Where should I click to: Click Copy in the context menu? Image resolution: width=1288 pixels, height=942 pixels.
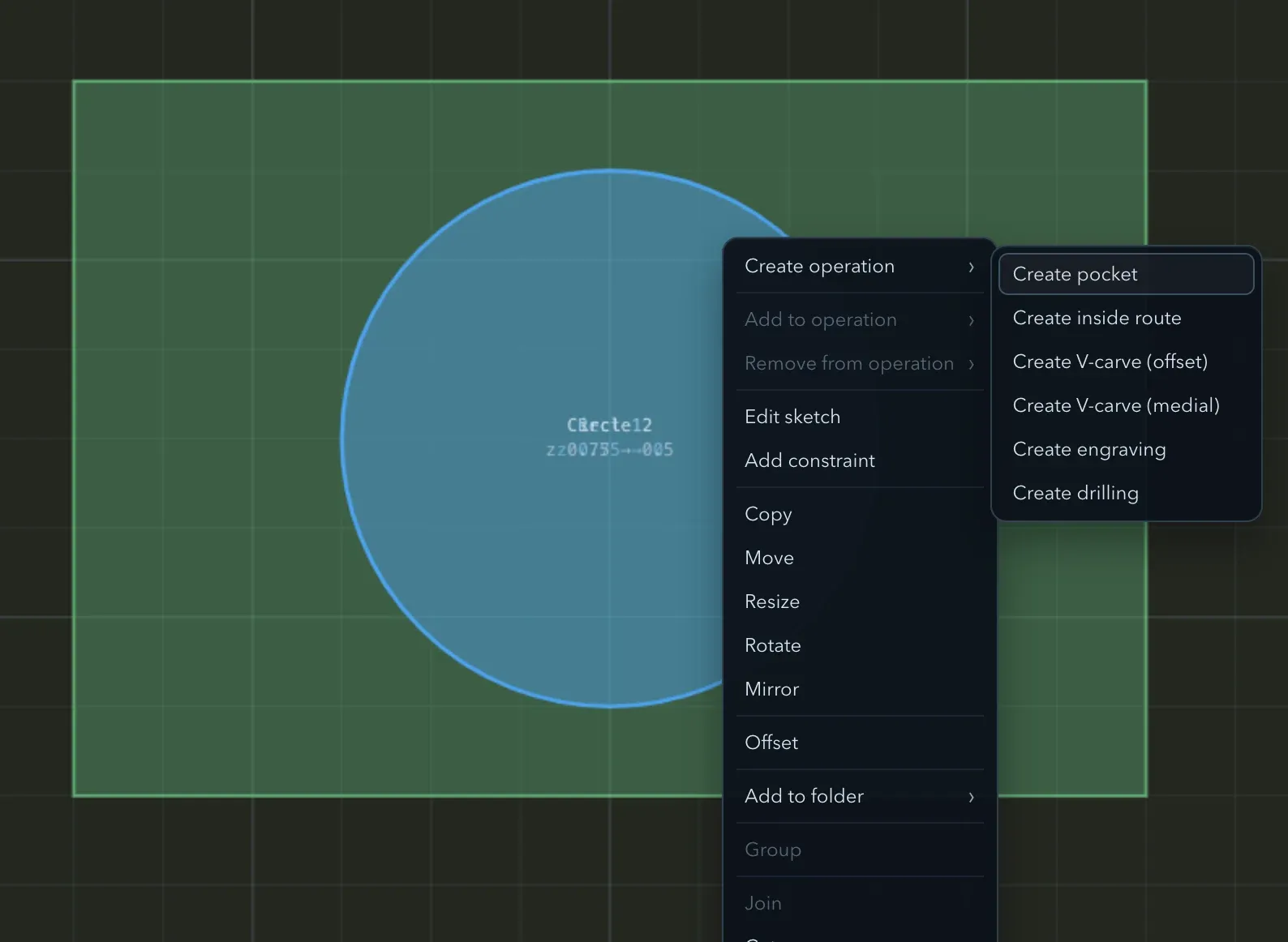[860, 514]
